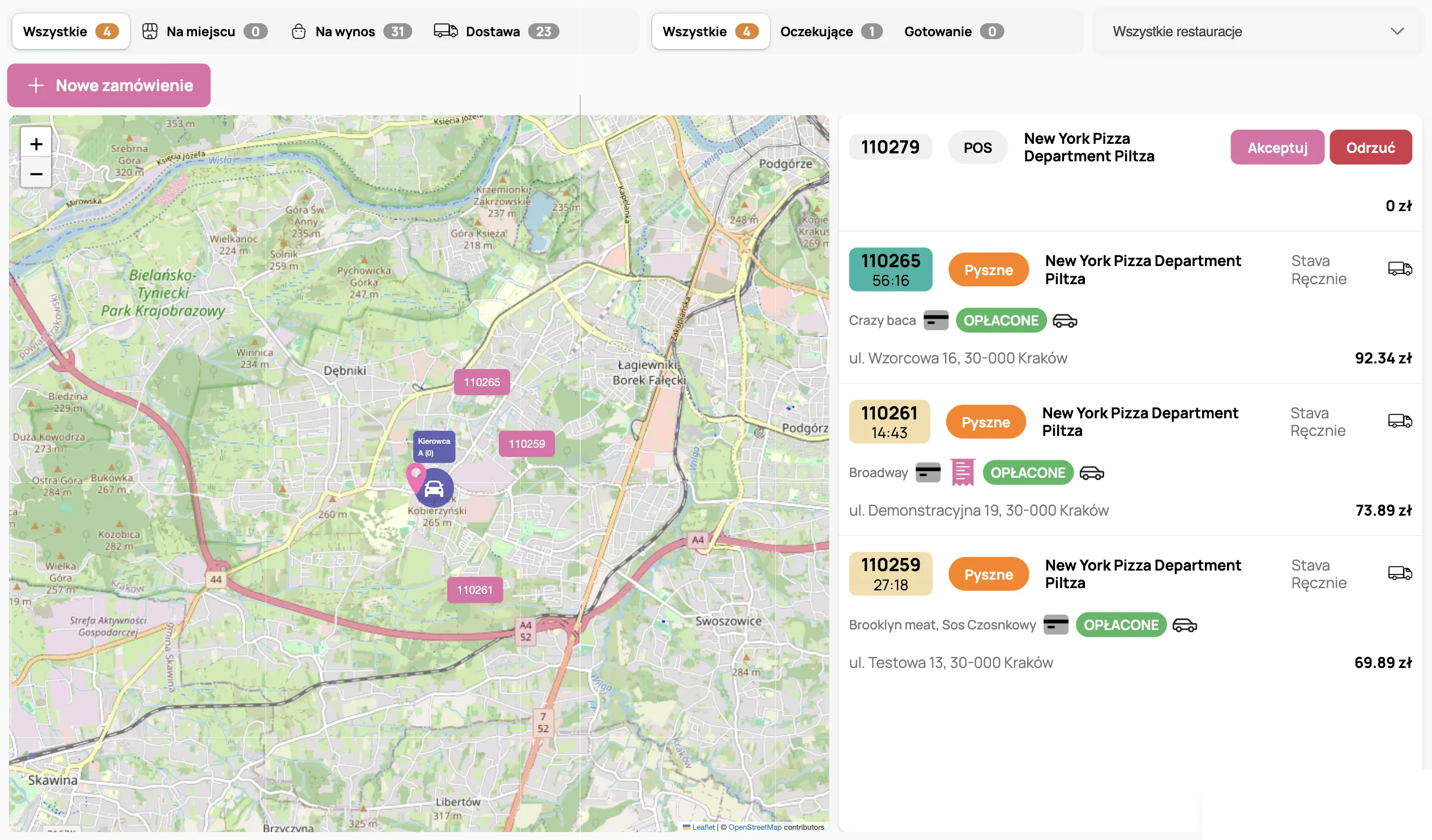Click the address ul. Wzorcowa 16
The height and width of the screenshot is (840, 1432).
tap(957, 358)
